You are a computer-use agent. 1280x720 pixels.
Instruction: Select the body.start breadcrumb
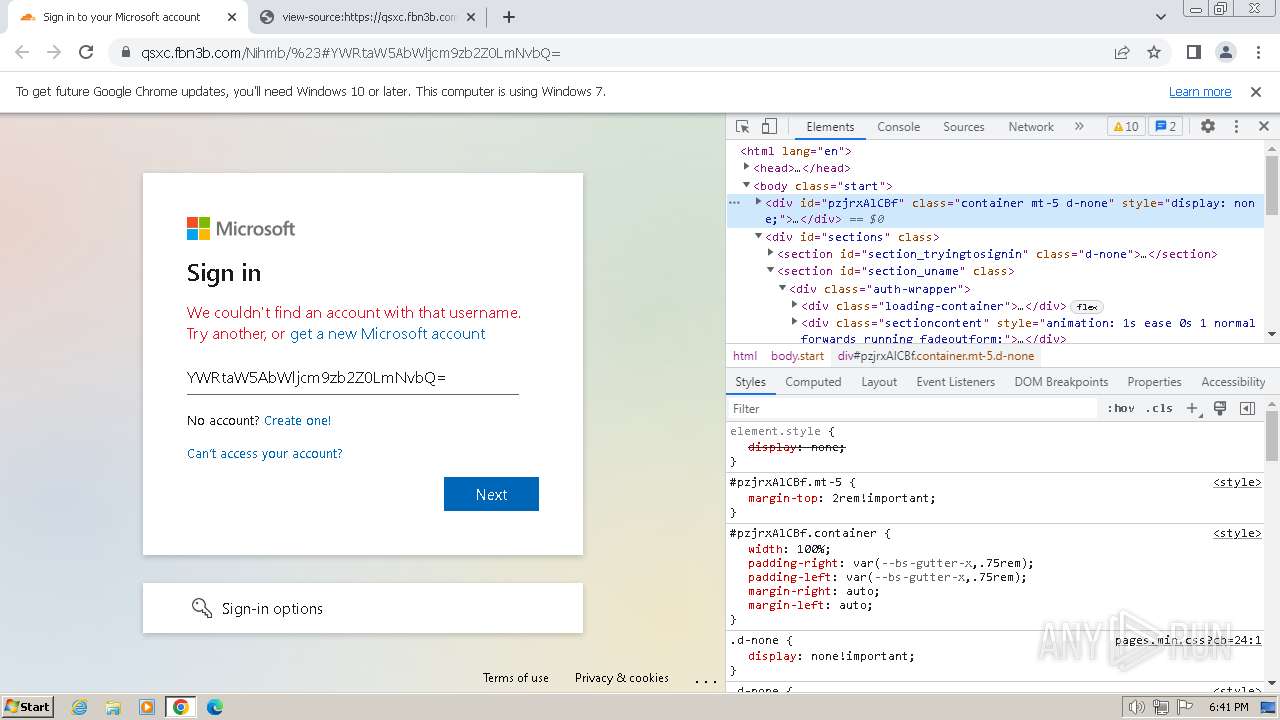point(797,356)
